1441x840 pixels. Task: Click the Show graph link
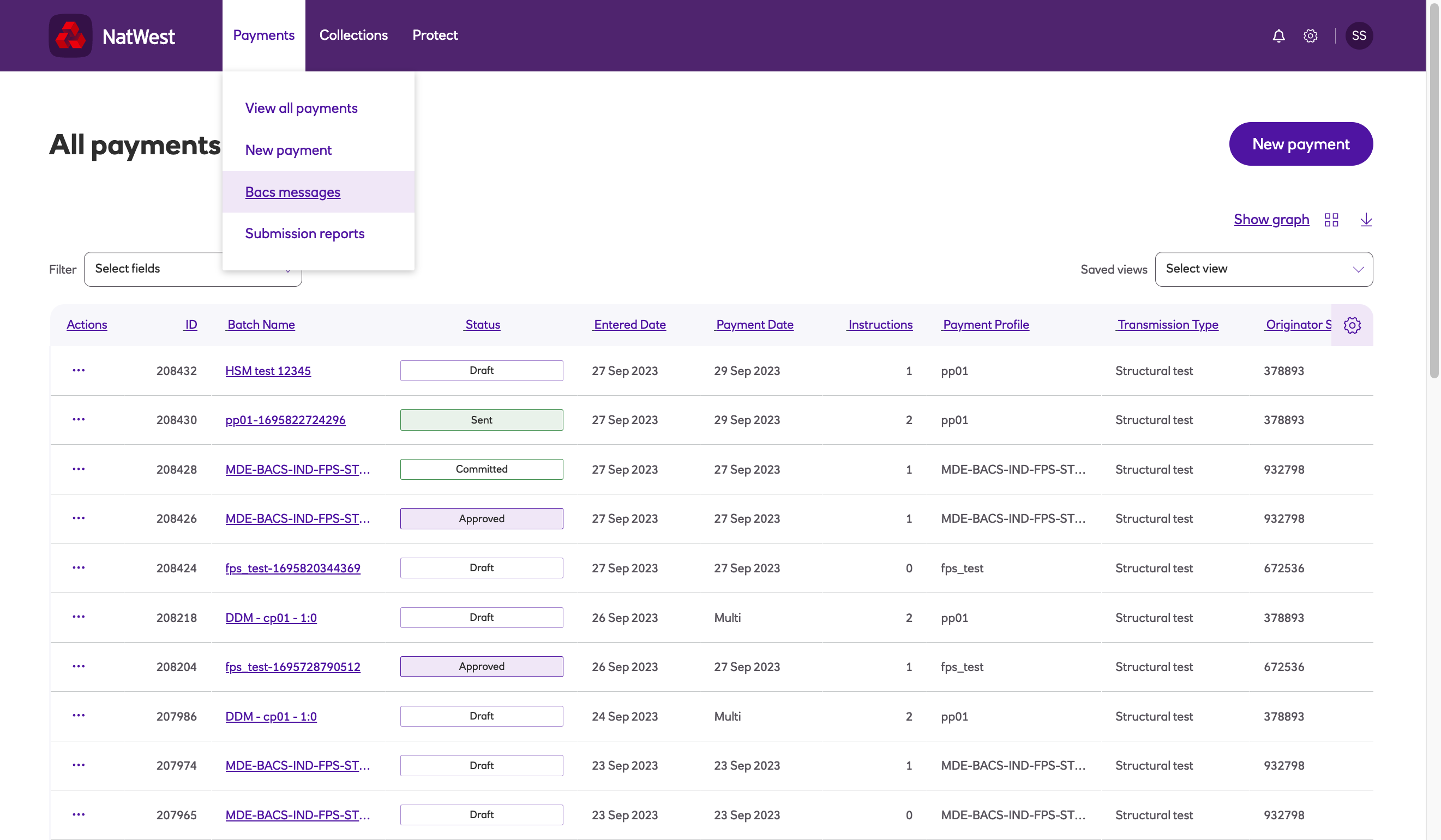1271,220
